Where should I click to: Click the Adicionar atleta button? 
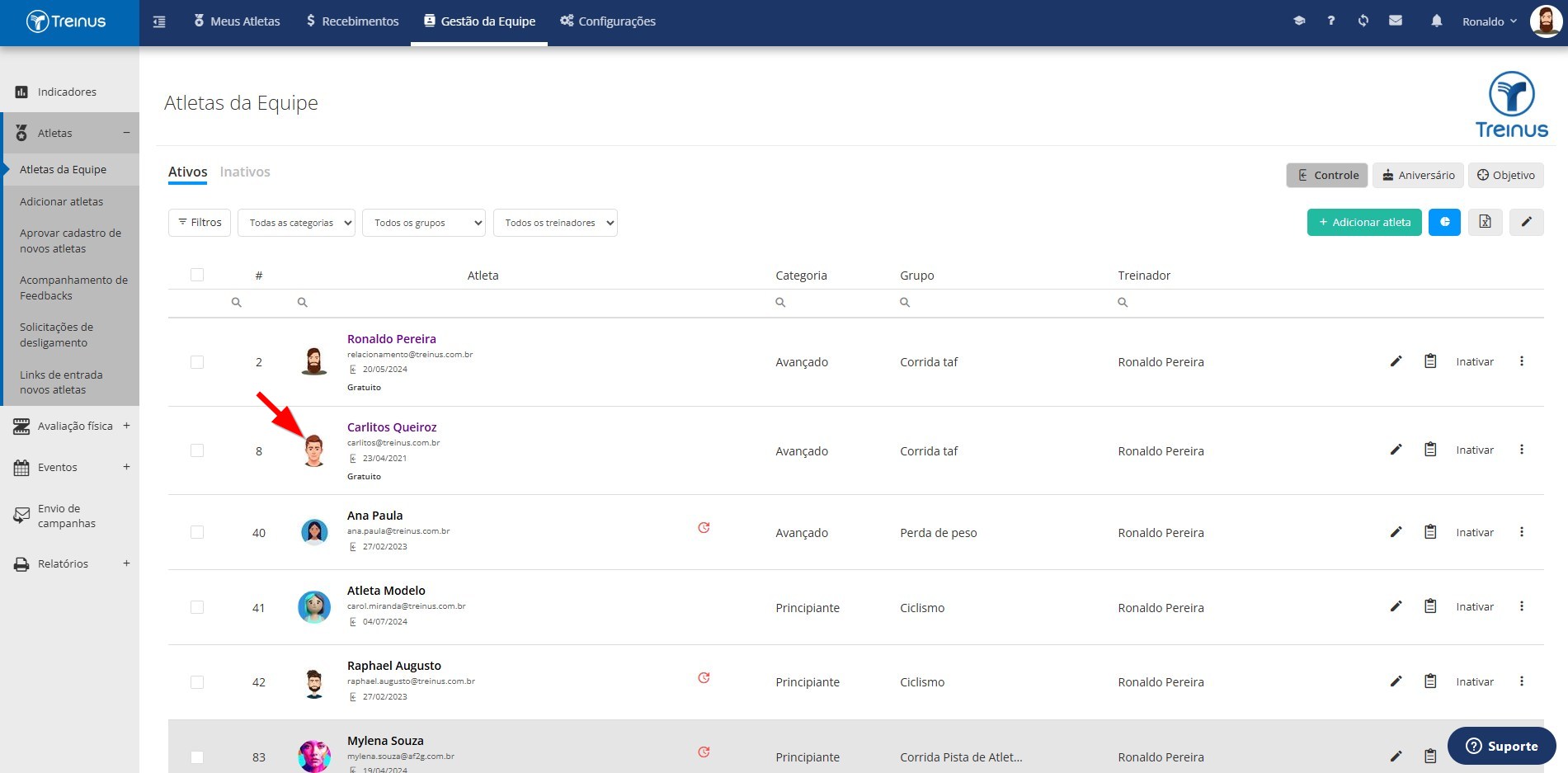(x=1364, y=222)
